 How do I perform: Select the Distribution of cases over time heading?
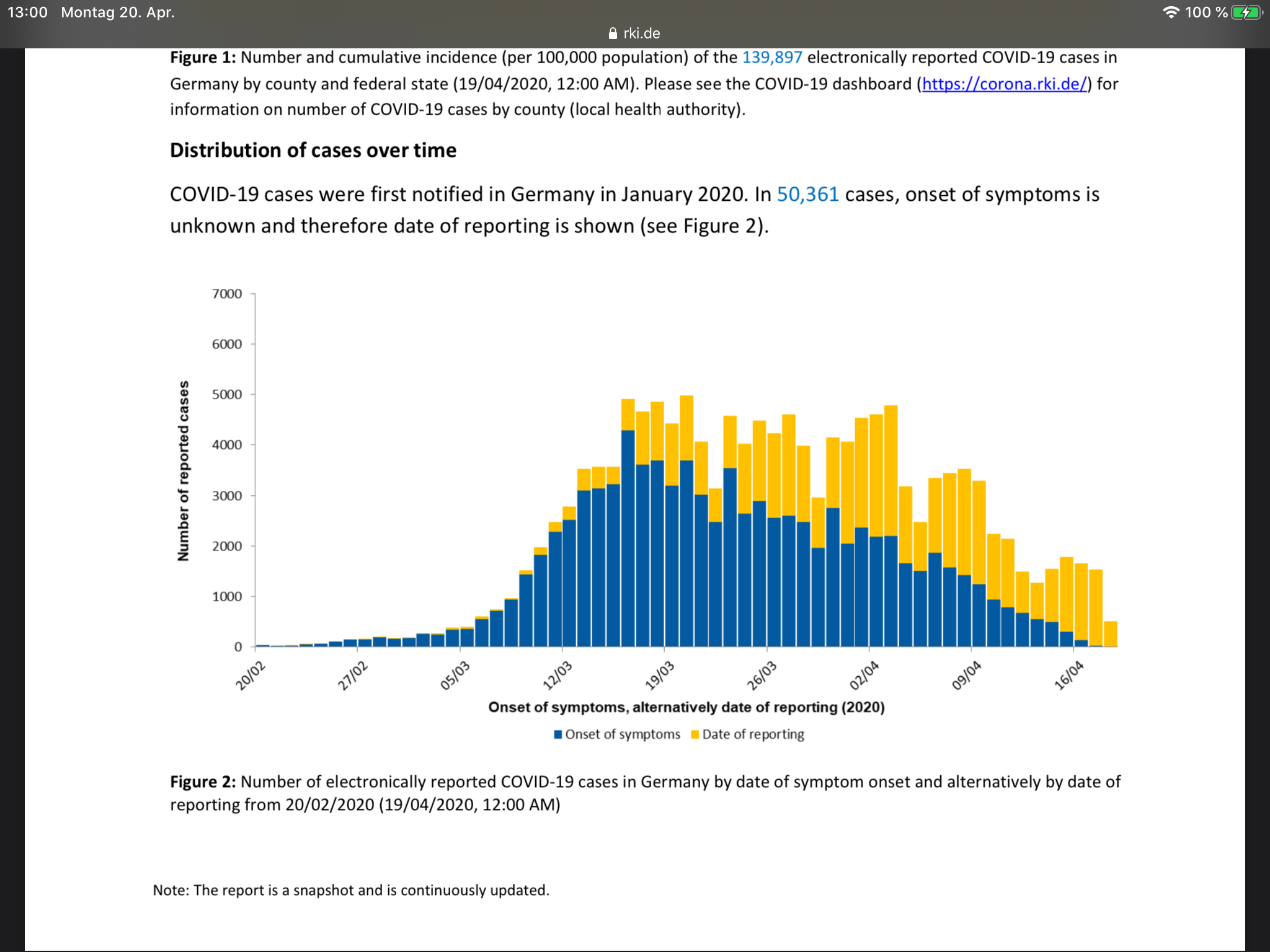[x=313, y=151]
